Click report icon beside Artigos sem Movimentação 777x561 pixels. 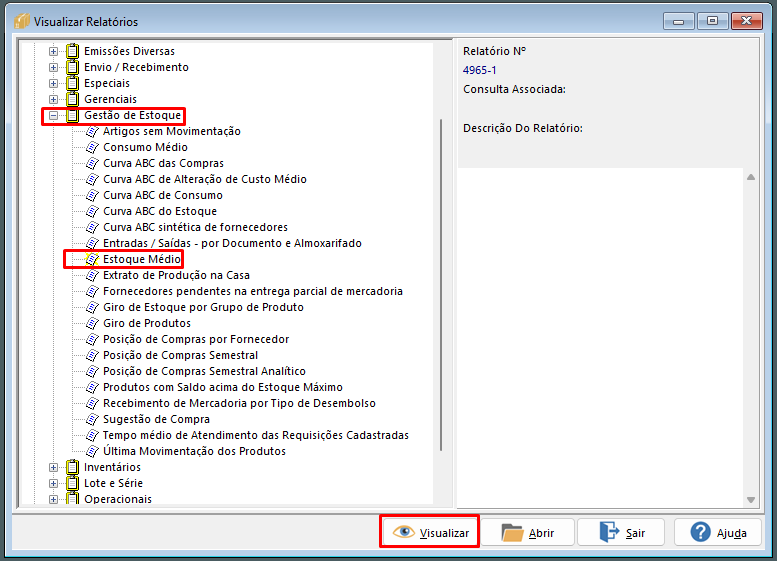(x=92, y=131)
